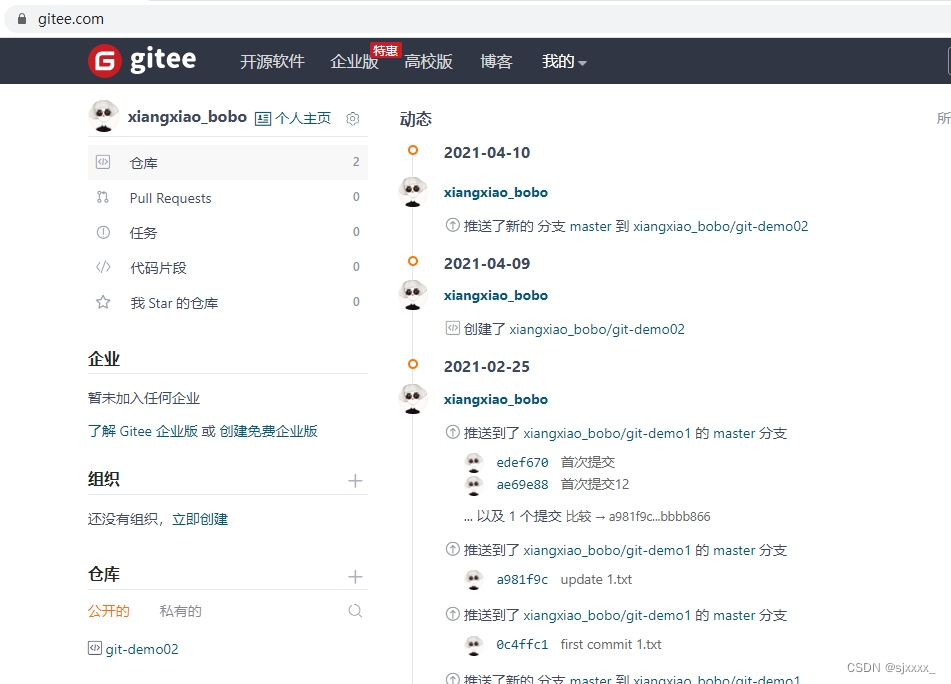Click the 代码片段 code icon
This screenshot has height=684, width=951.
tap(103, 267)
